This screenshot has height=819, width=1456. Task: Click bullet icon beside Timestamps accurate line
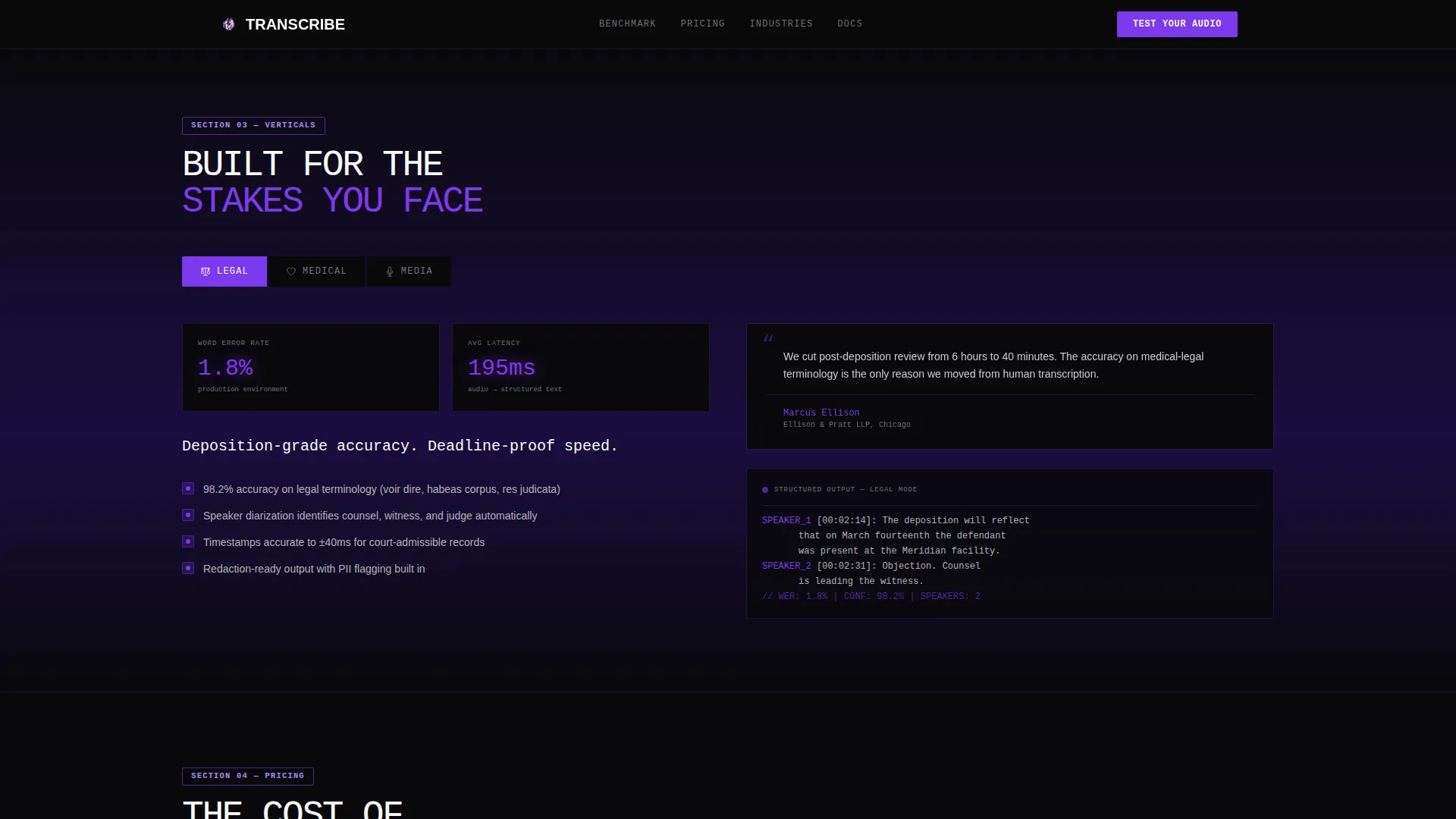(x=188, y=542)
